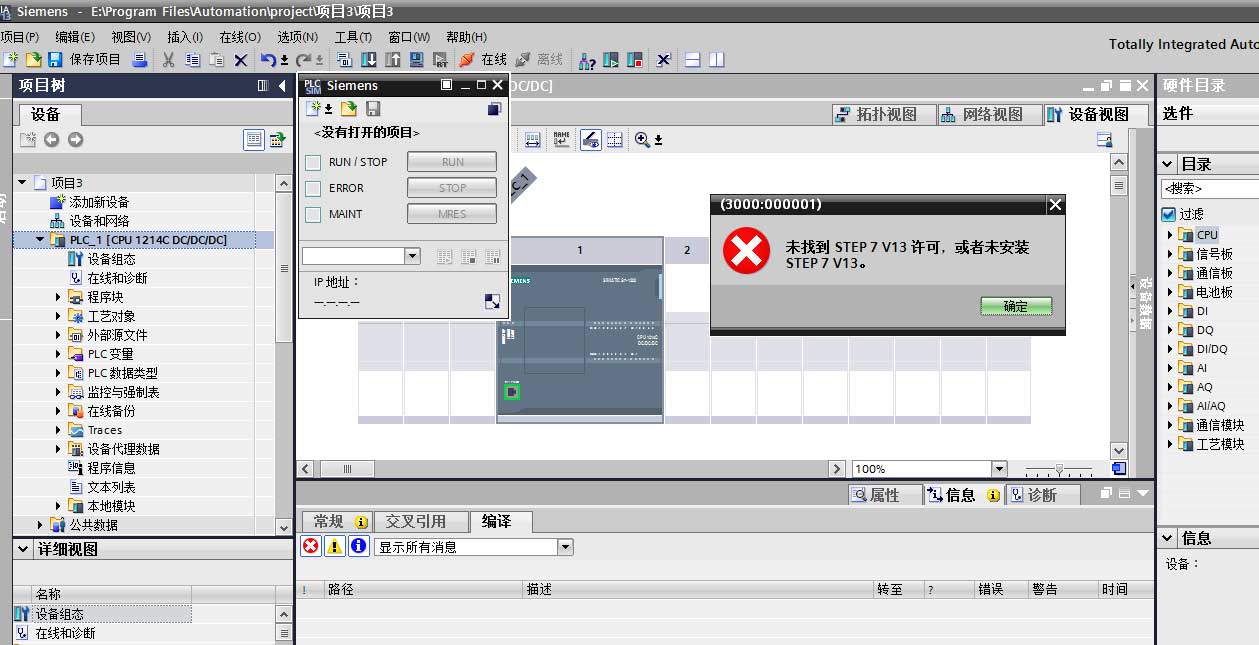The image size is (1259, 645).
Task: Click the copy icon in main toolbar
Action: pyautogui.click(x=193, y=60)
